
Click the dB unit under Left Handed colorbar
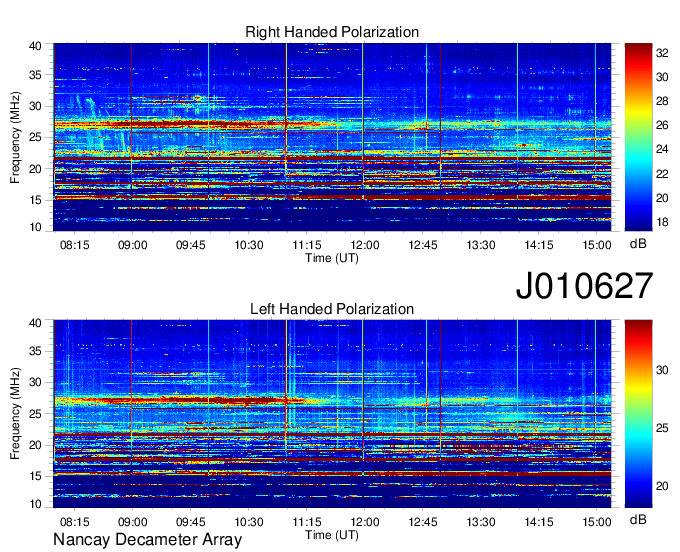coord(638,519)
